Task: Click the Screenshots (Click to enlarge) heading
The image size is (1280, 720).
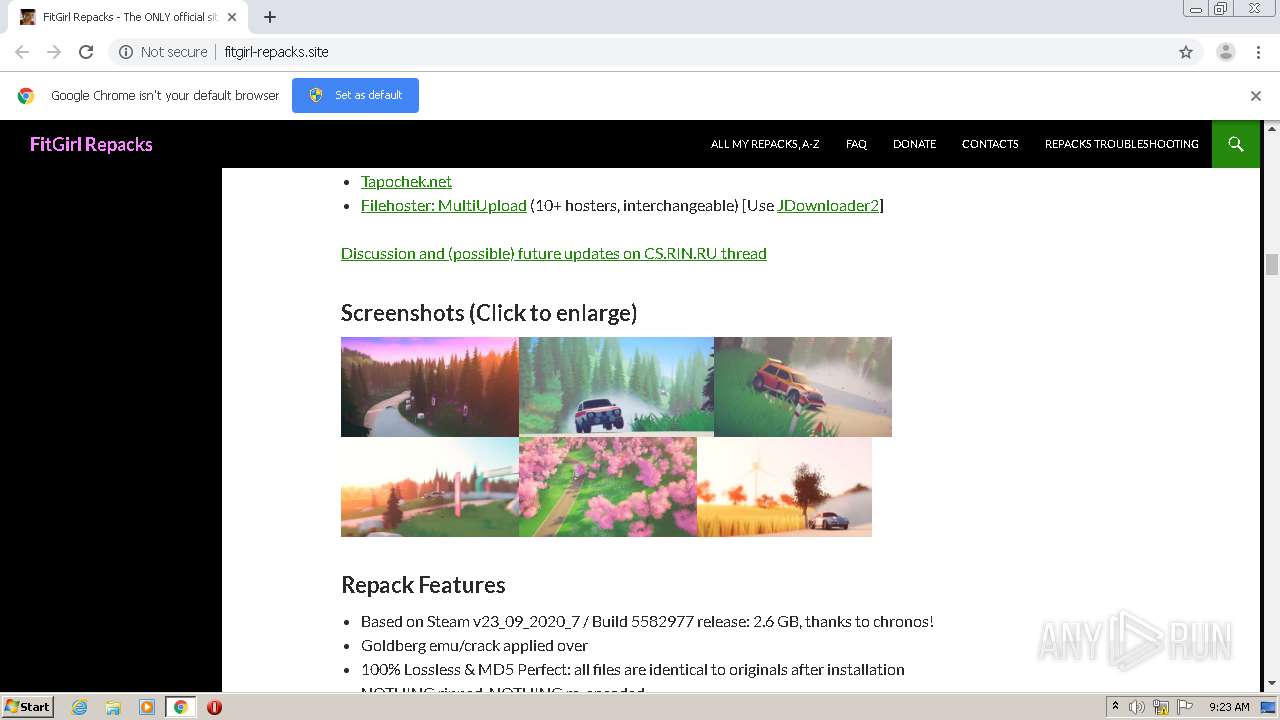Action: pyautogui.click(x=489, y=312)
